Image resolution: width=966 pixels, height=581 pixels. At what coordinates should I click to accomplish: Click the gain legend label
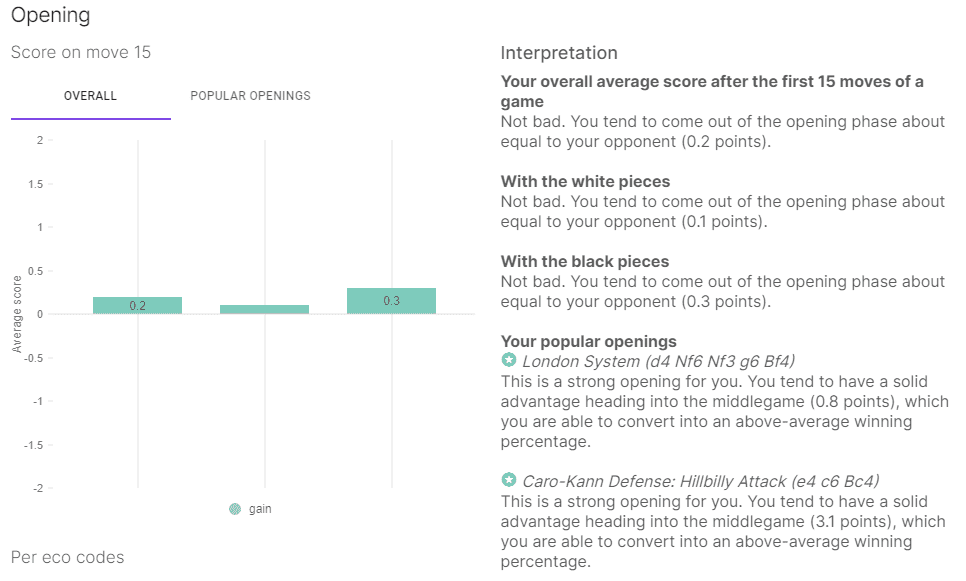pyautogui.click(x=260, y=509)
